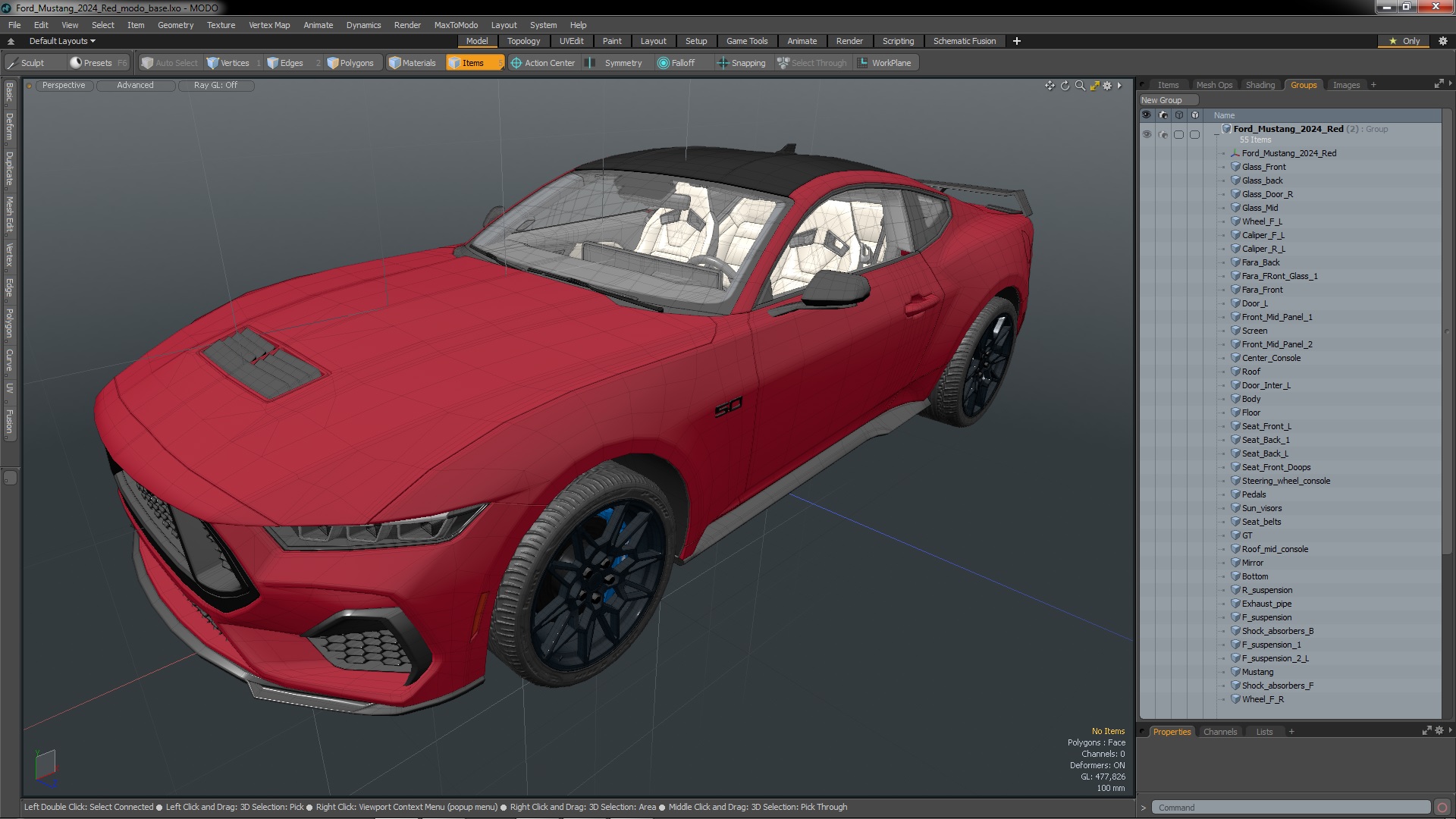Open the Deform vertical tool tab
1456x819 pixels.
coord(9,127)
